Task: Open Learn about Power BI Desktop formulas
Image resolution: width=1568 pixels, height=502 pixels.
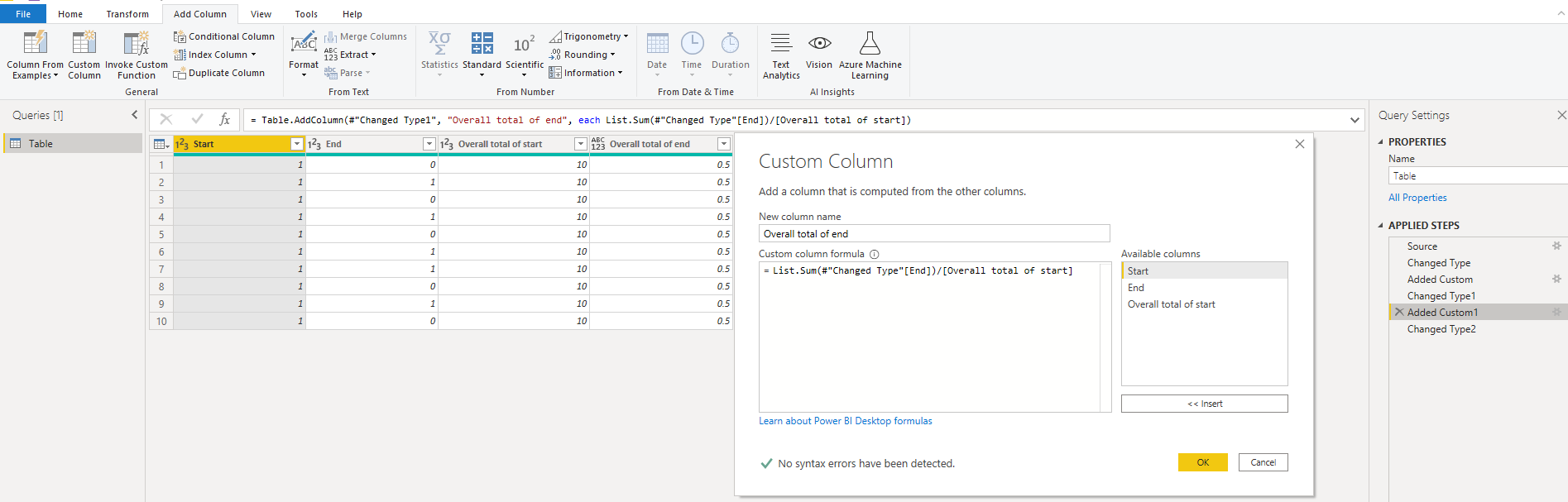Action: tap(845, 421)
